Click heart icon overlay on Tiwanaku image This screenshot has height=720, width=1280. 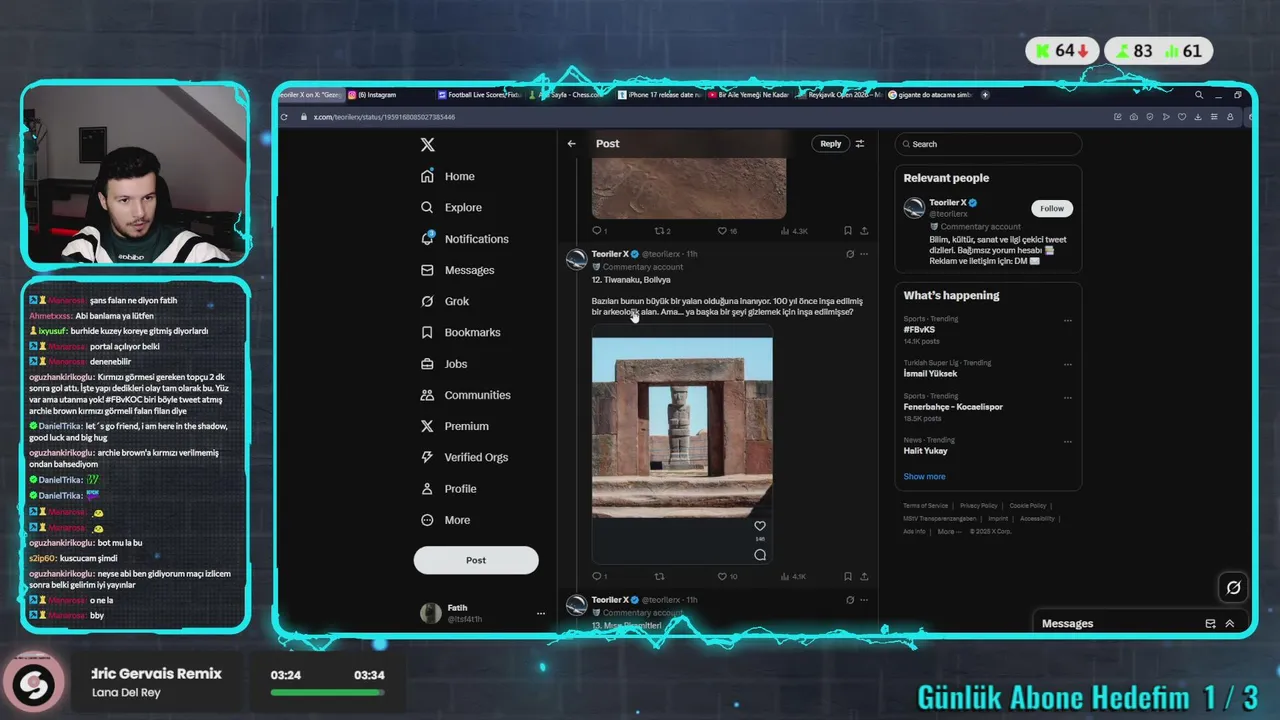[760, 526]
